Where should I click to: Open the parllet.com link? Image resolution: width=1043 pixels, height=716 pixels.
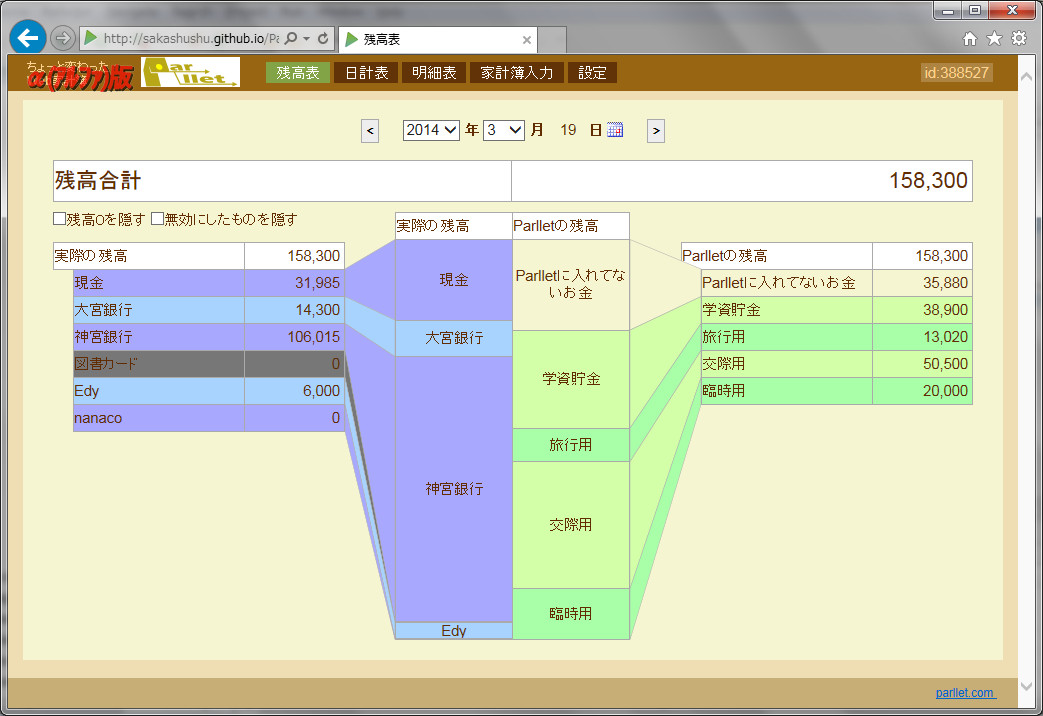(x=964, y=692)
